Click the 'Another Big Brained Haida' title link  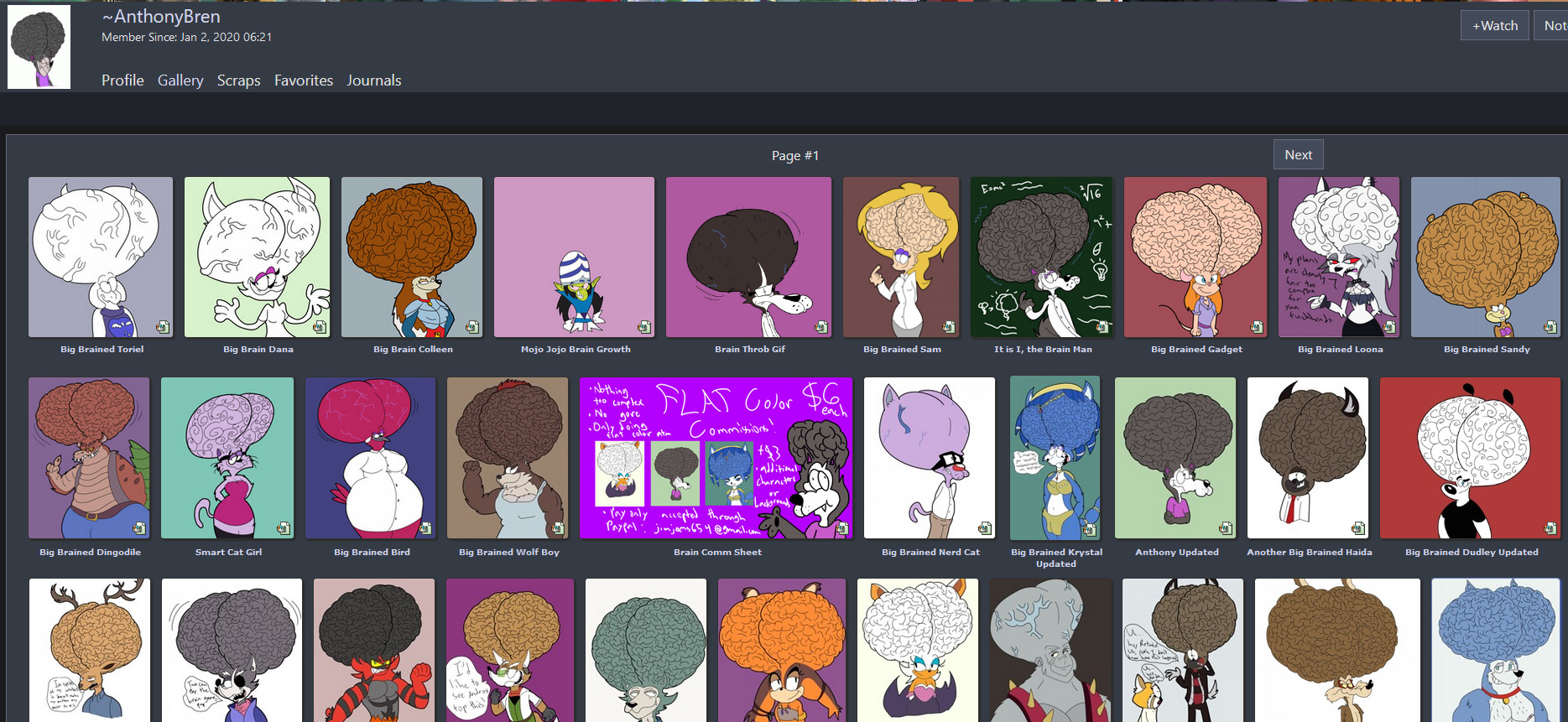(1309, 552)
